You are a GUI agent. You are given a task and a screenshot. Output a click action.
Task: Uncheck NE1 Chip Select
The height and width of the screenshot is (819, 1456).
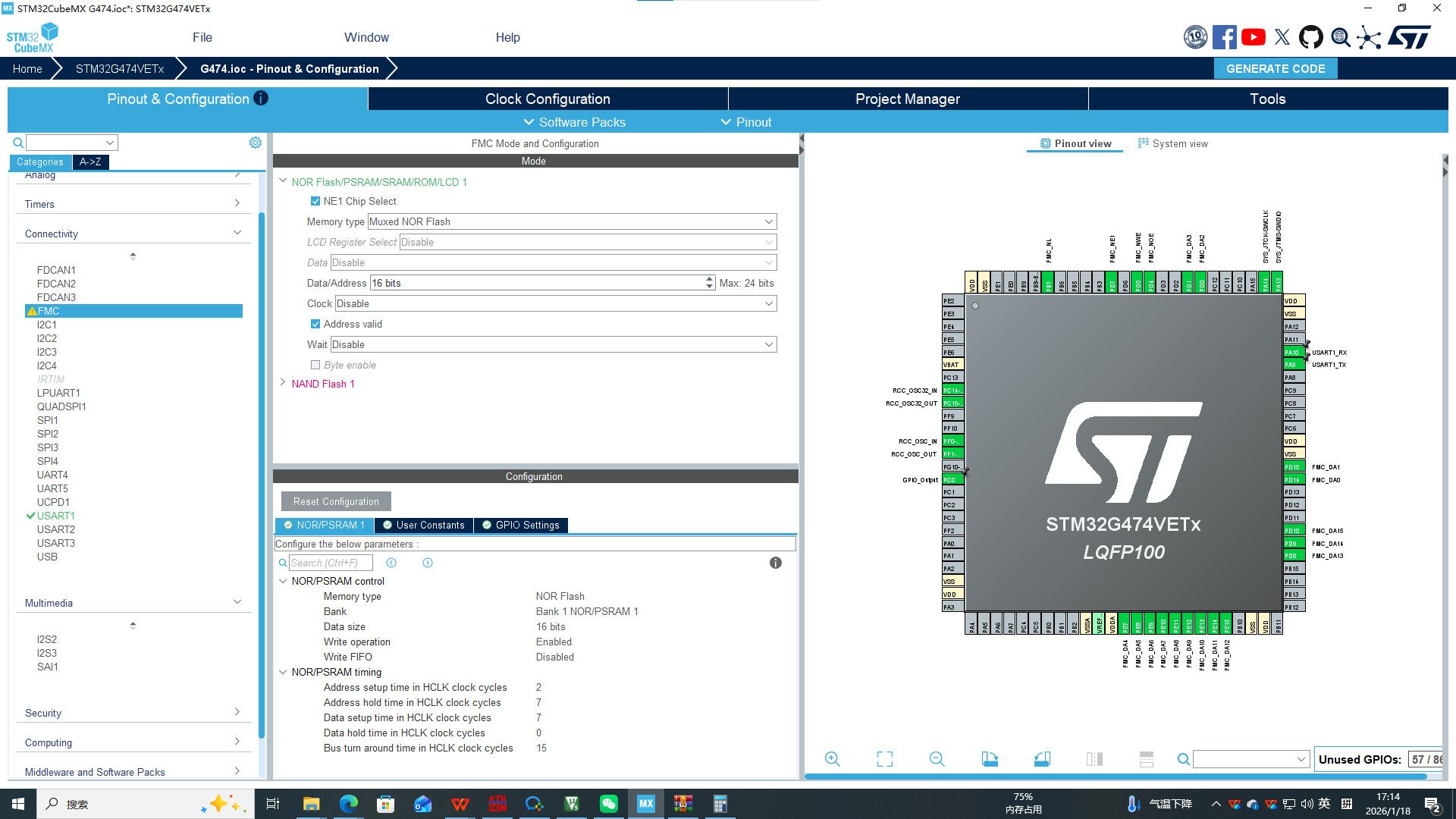pyautogui.click(x=315, y=201)
